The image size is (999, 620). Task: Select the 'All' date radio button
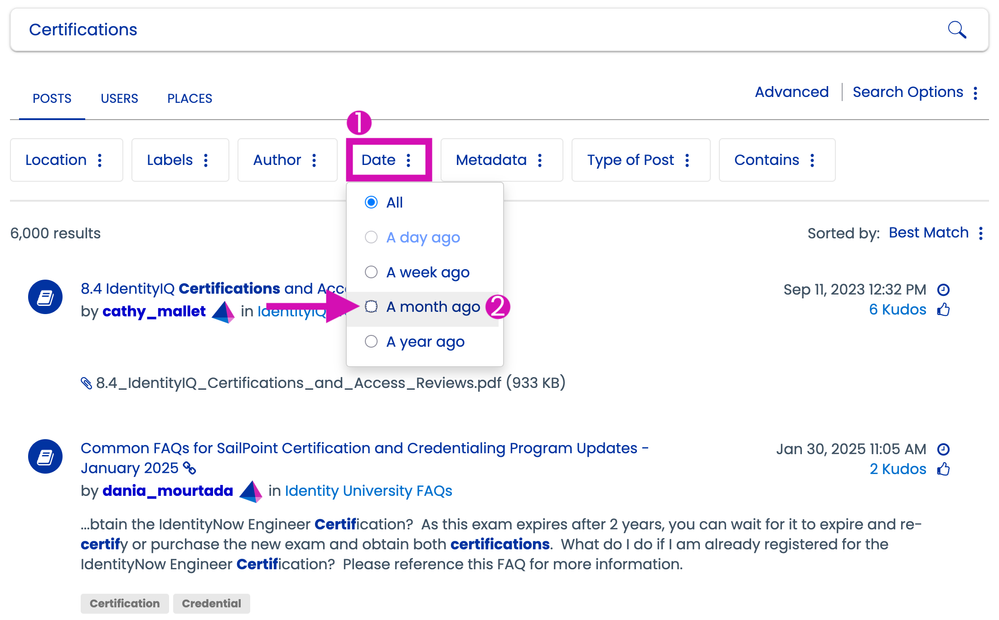coord(371,203)
